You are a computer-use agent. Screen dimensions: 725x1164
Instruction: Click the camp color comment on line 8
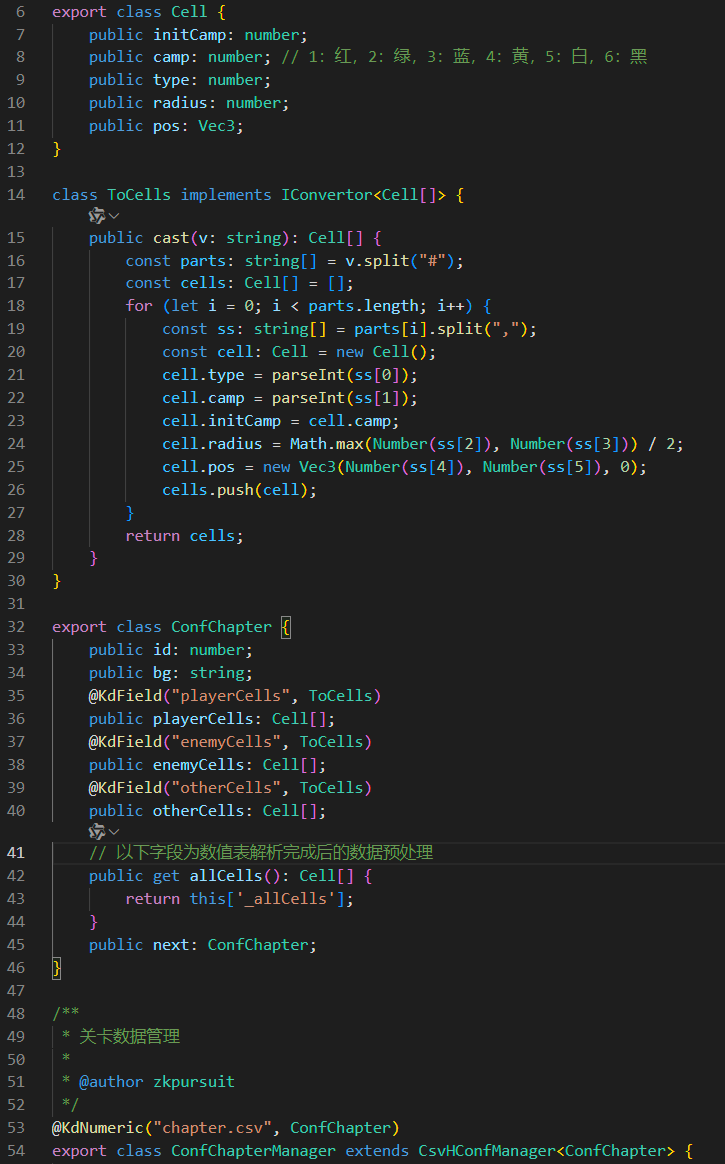point(465,57)
